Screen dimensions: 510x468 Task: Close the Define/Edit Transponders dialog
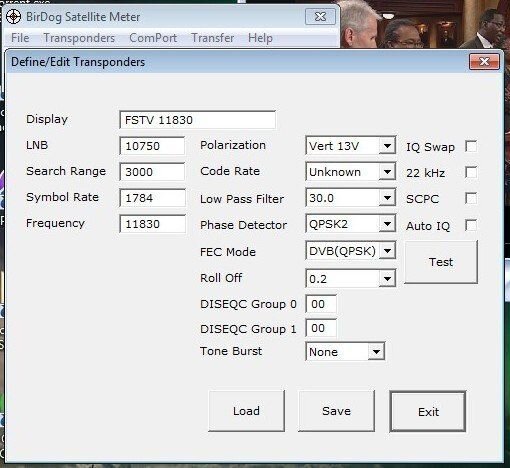[x=484, y=62]
